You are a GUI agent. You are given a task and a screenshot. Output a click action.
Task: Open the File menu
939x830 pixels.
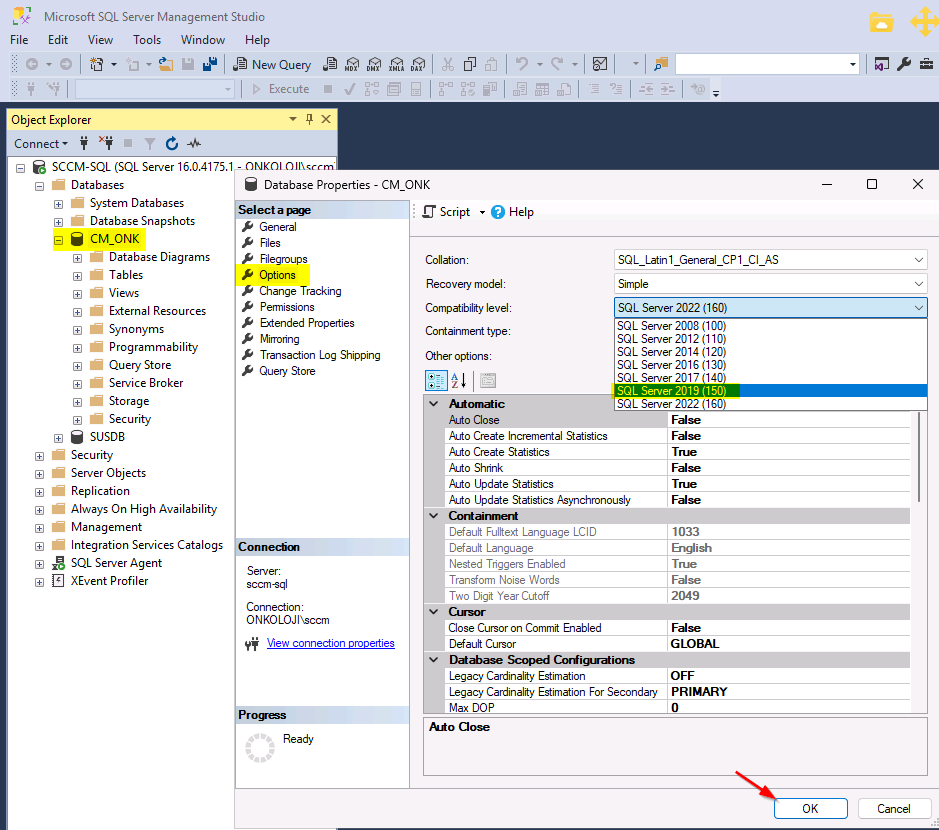tap(19, 40)
